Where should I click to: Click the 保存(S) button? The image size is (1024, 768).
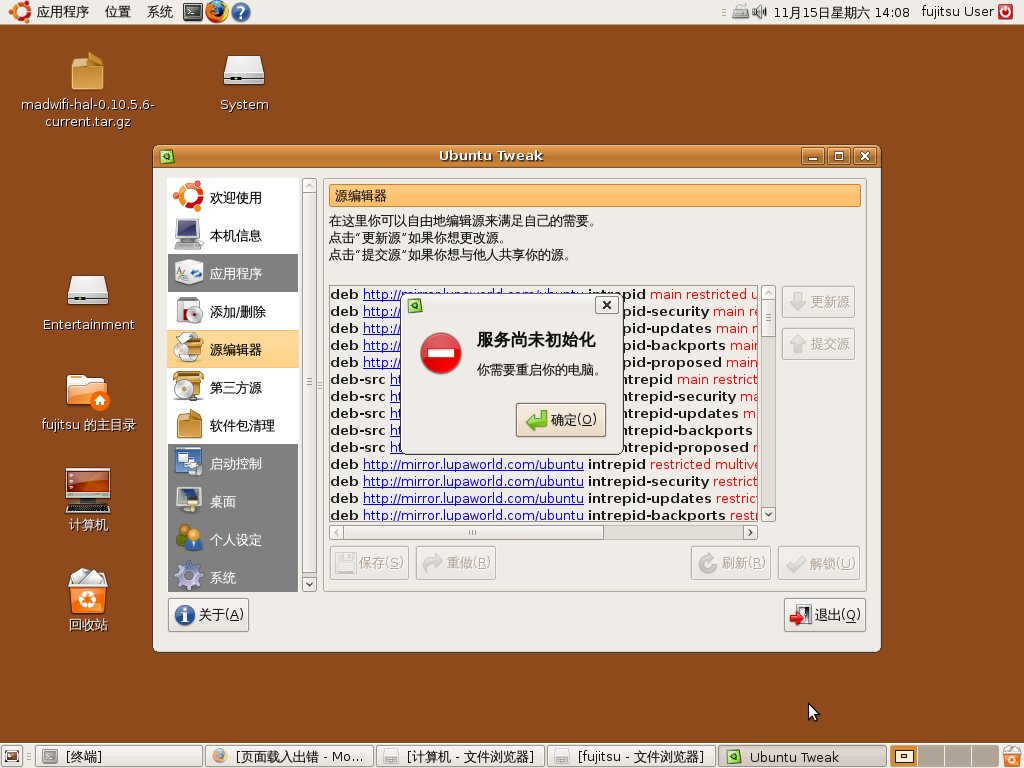click(370, 563)
